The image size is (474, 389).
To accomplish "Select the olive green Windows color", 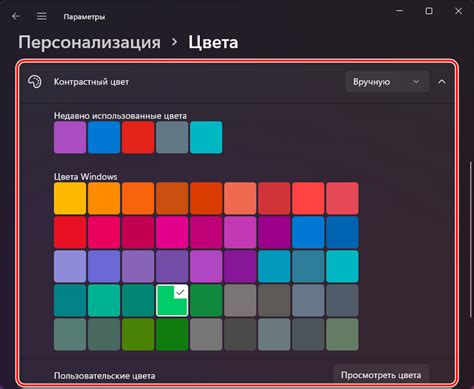I will [138, 334].
